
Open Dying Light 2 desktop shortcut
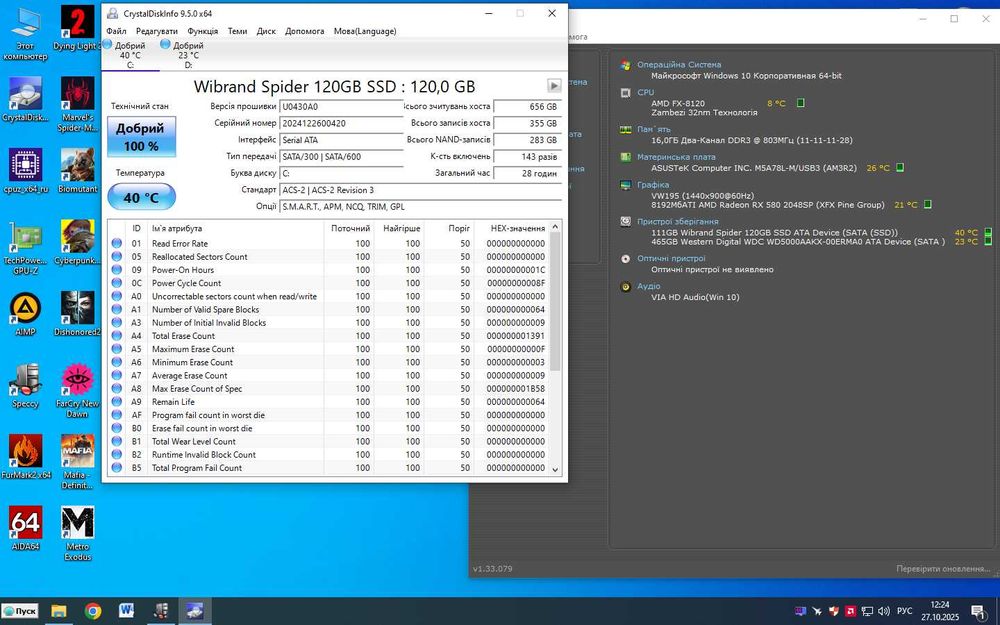77,29
